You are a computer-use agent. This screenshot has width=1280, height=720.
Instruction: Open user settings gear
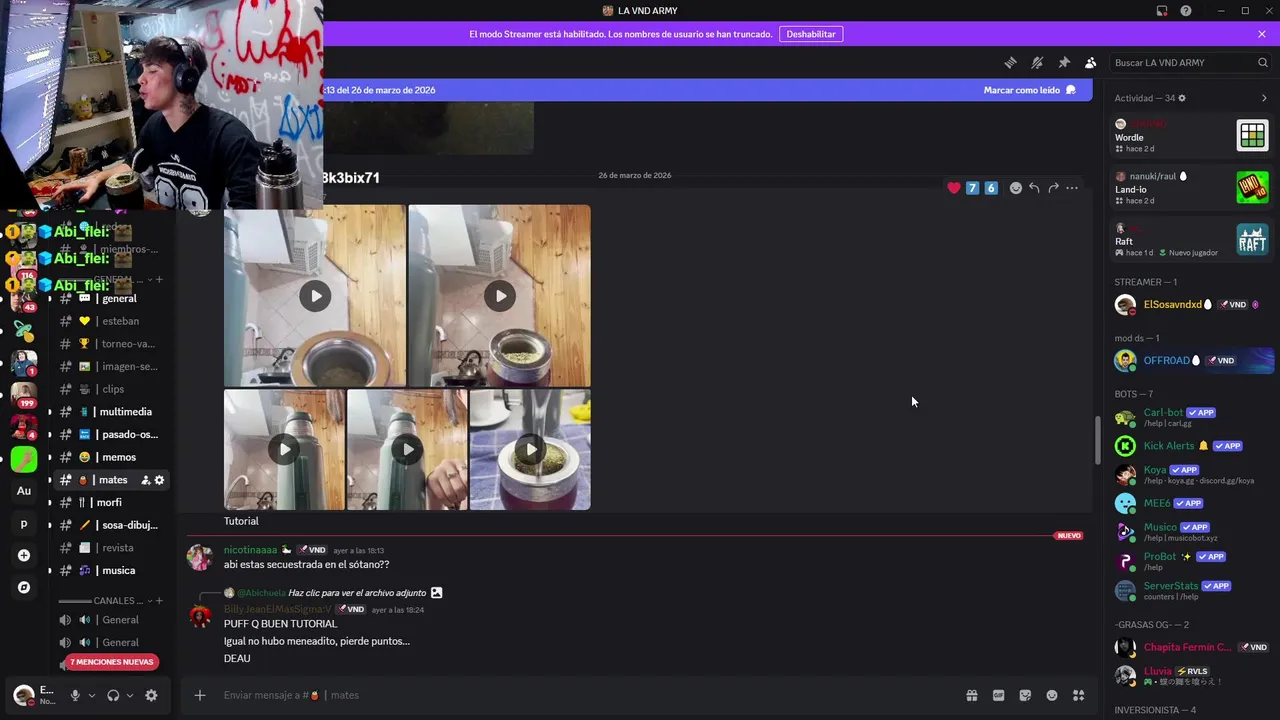(x=151, y=695)
